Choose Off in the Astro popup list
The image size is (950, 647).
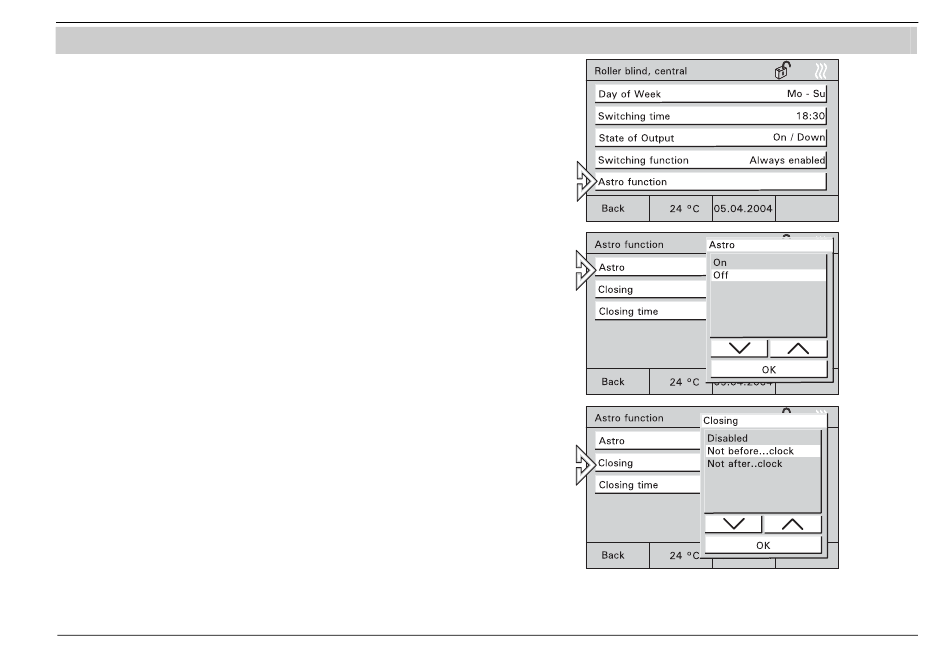coord(768,275)
